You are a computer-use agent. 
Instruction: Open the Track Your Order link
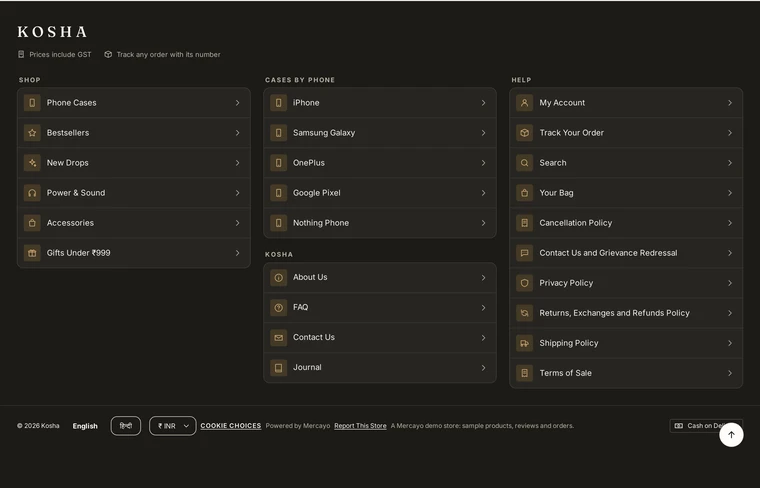pos(626,133)
